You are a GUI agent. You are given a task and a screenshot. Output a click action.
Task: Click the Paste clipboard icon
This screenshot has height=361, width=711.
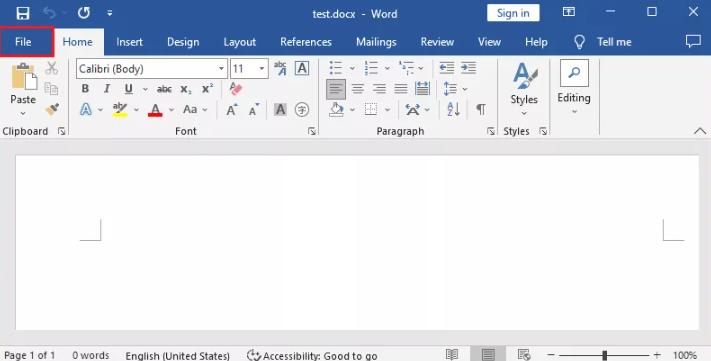pos(24,76)
